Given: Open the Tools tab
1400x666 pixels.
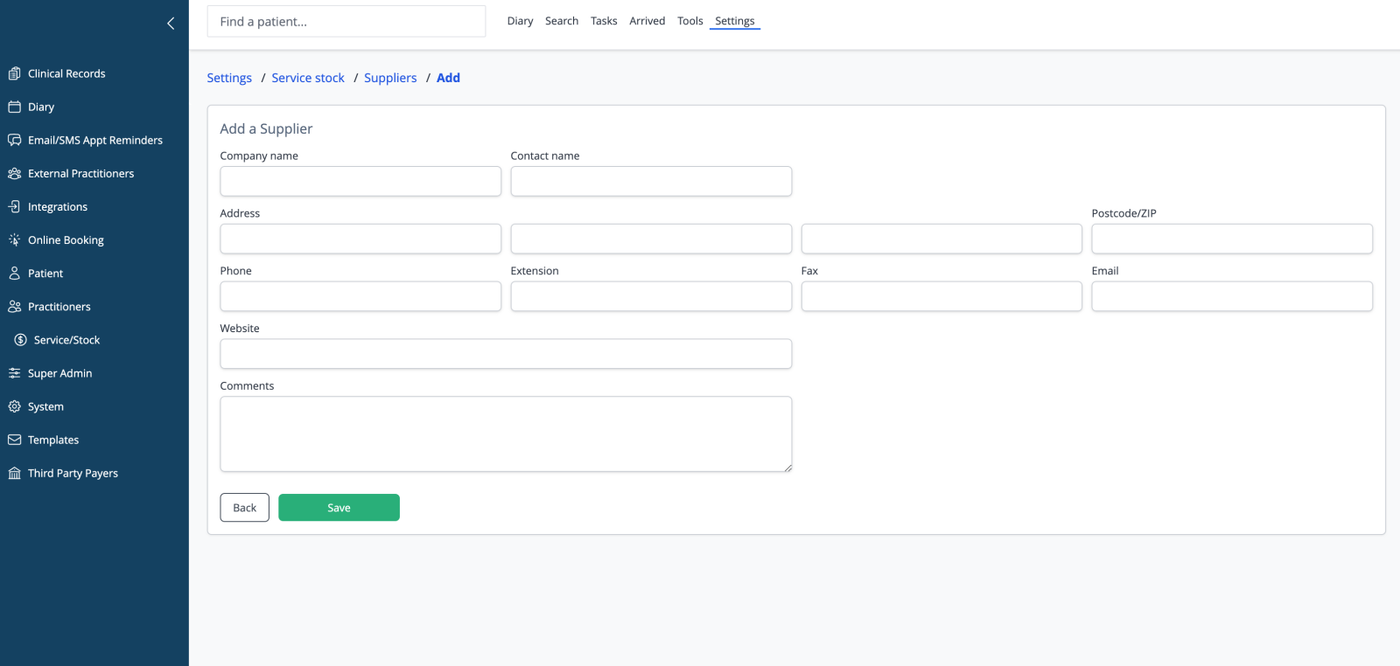Looking at the screenshot, I should 690,21.
